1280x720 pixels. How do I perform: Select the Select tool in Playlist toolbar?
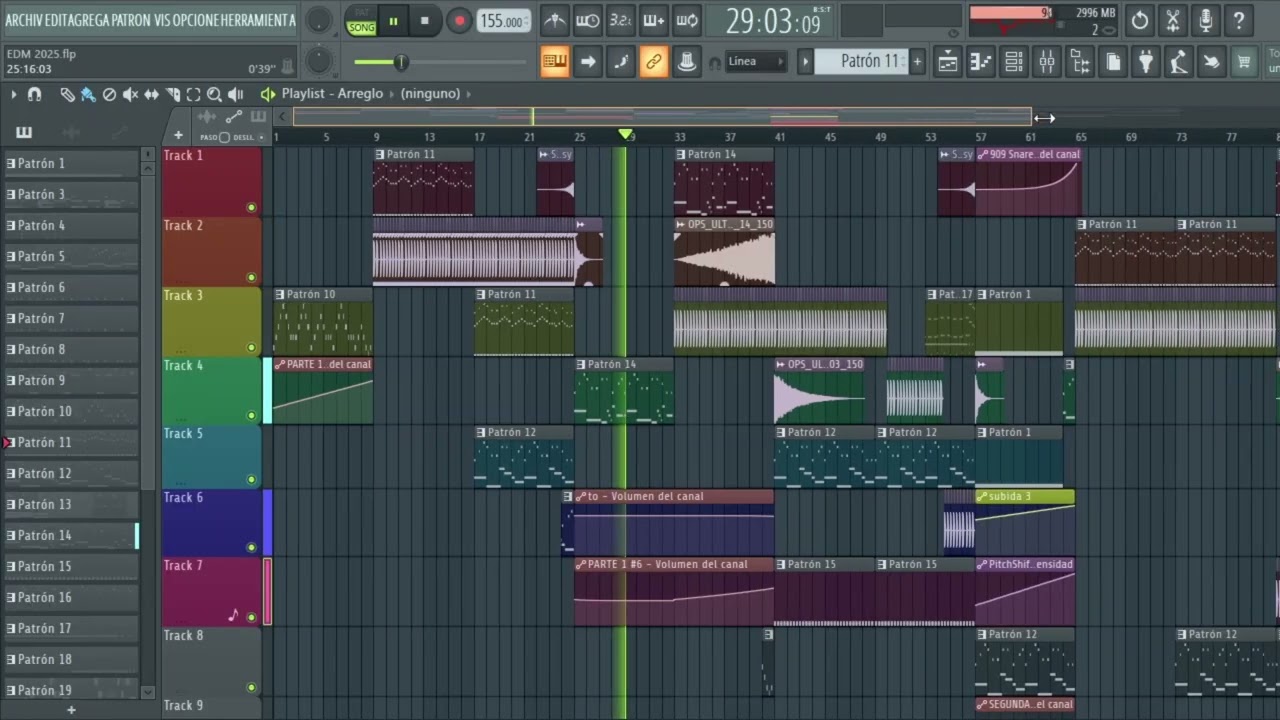[x=193, y=94]
